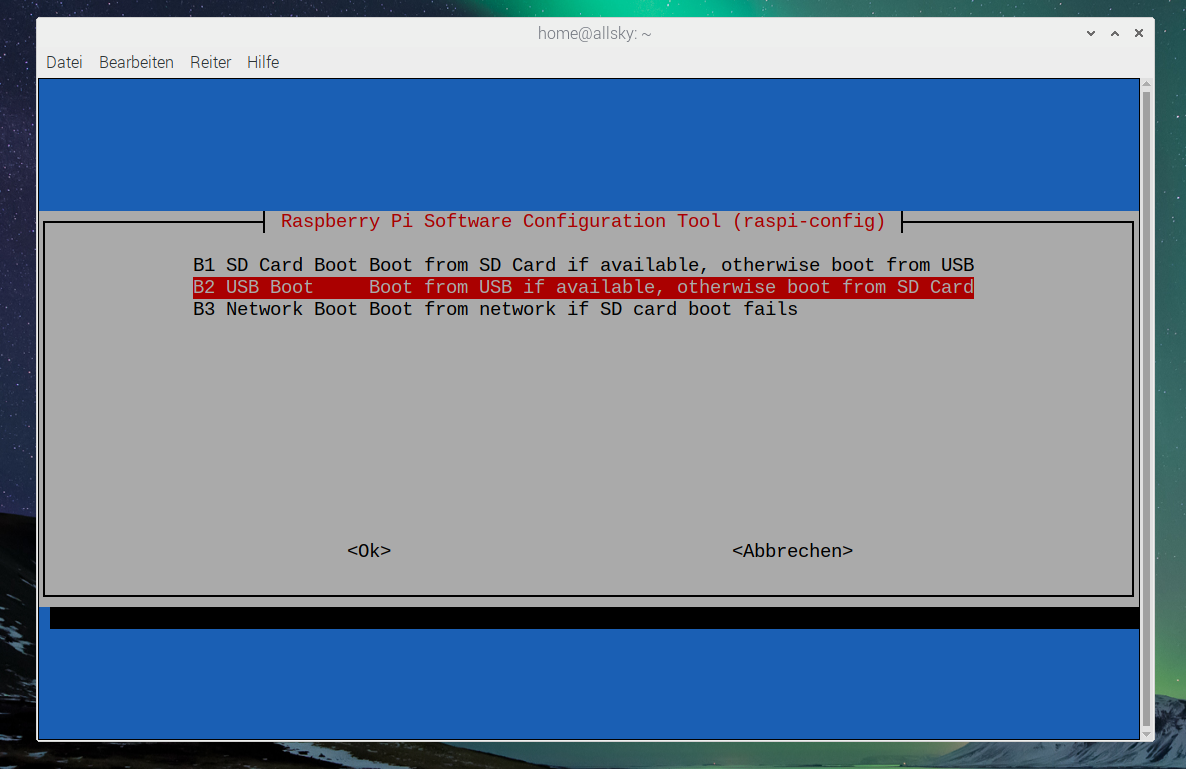Close the home@allsky terminal window
Viewport: 1186px width, 769px height.
[x=1139, y=33]
